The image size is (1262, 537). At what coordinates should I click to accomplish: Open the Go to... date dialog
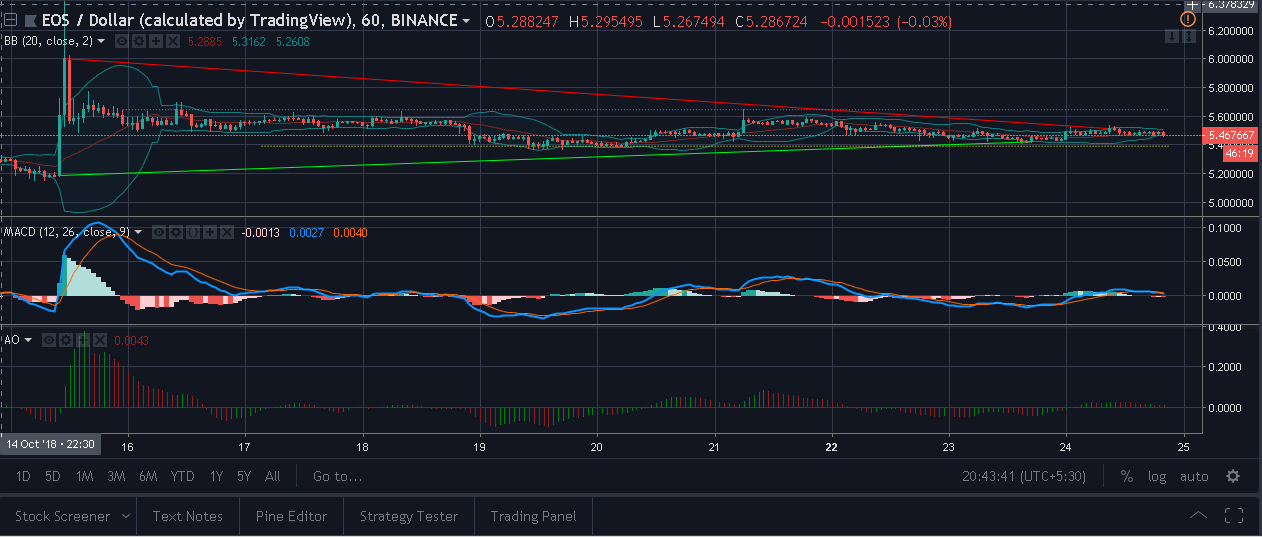click(x=337, y=476)
